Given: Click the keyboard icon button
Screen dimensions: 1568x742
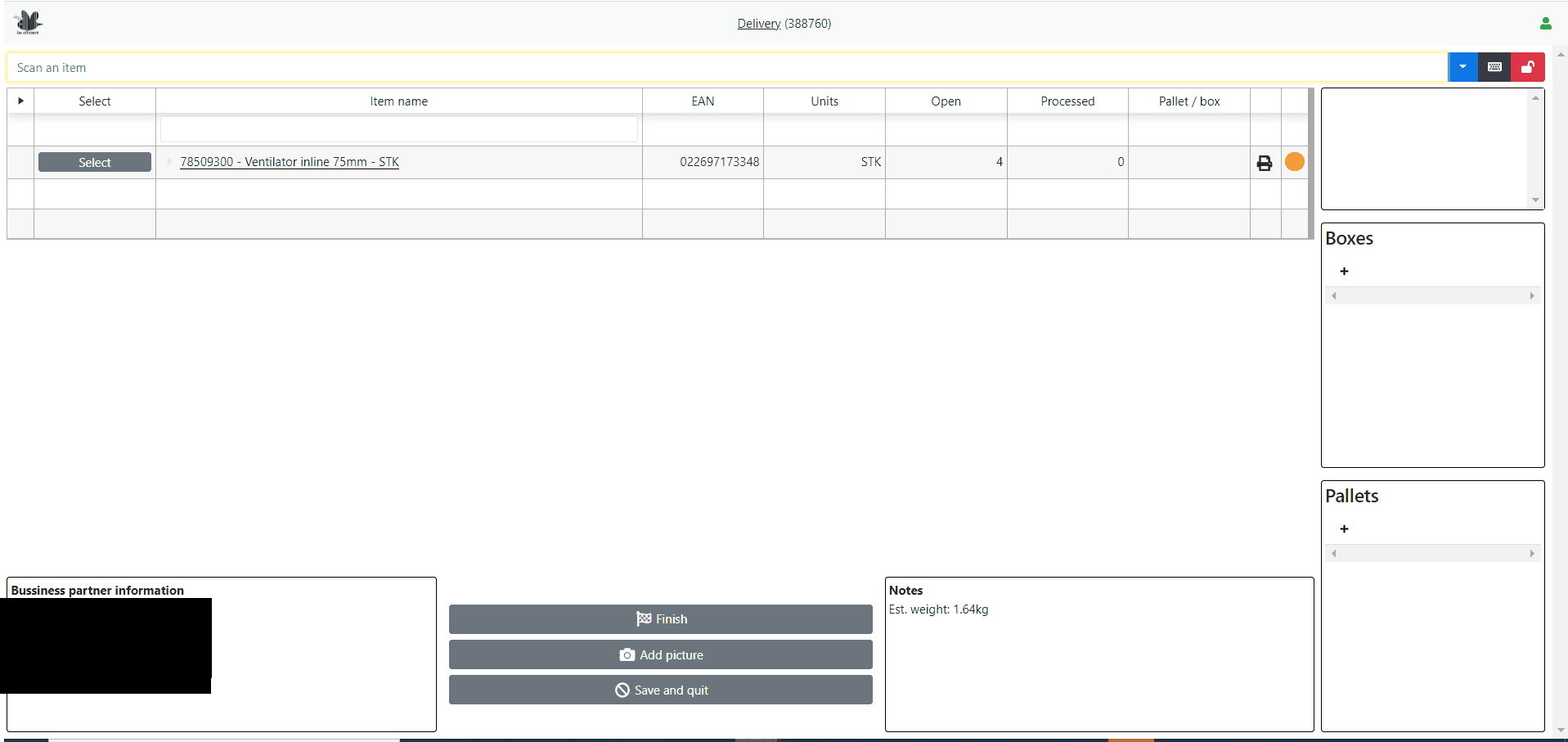Looking at the screenshot, I should (x=1494, y=67).
